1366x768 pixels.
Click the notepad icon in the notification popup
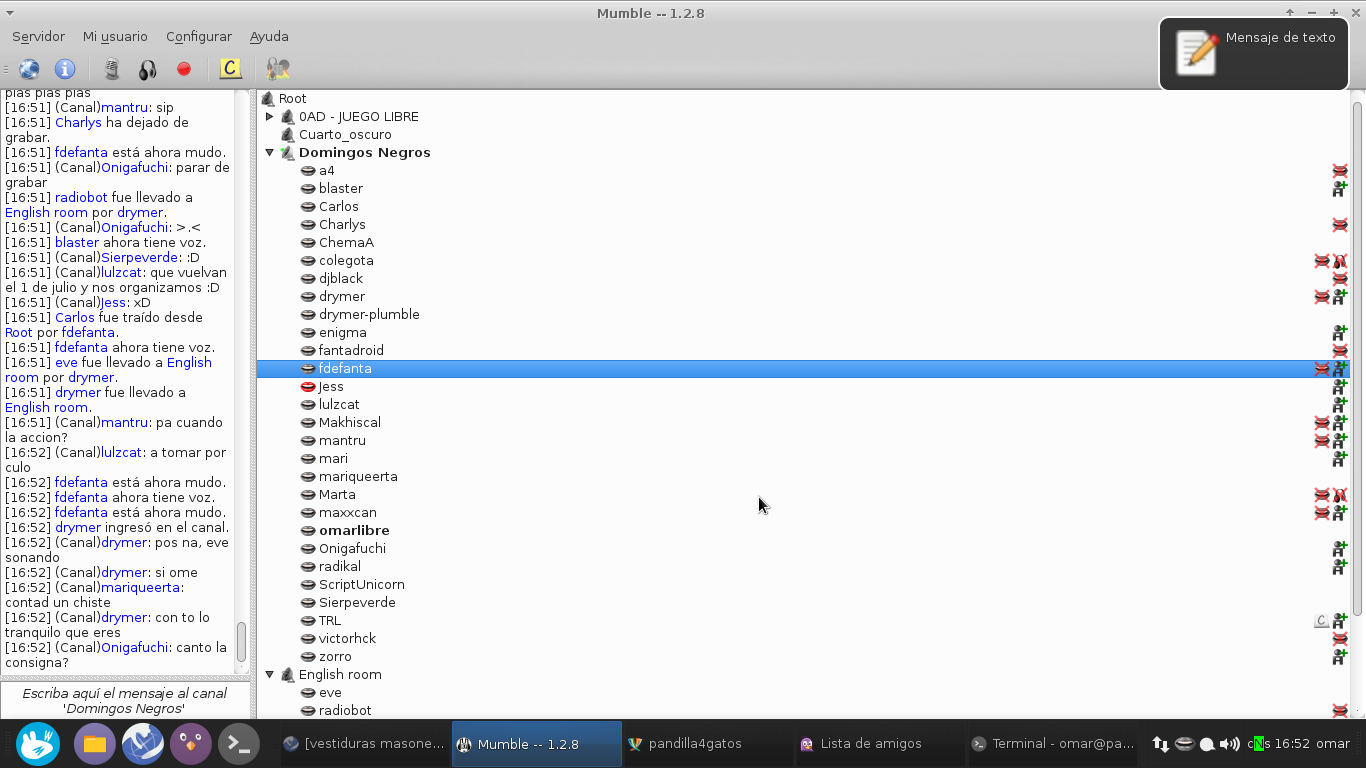(x=1197, y=52)
